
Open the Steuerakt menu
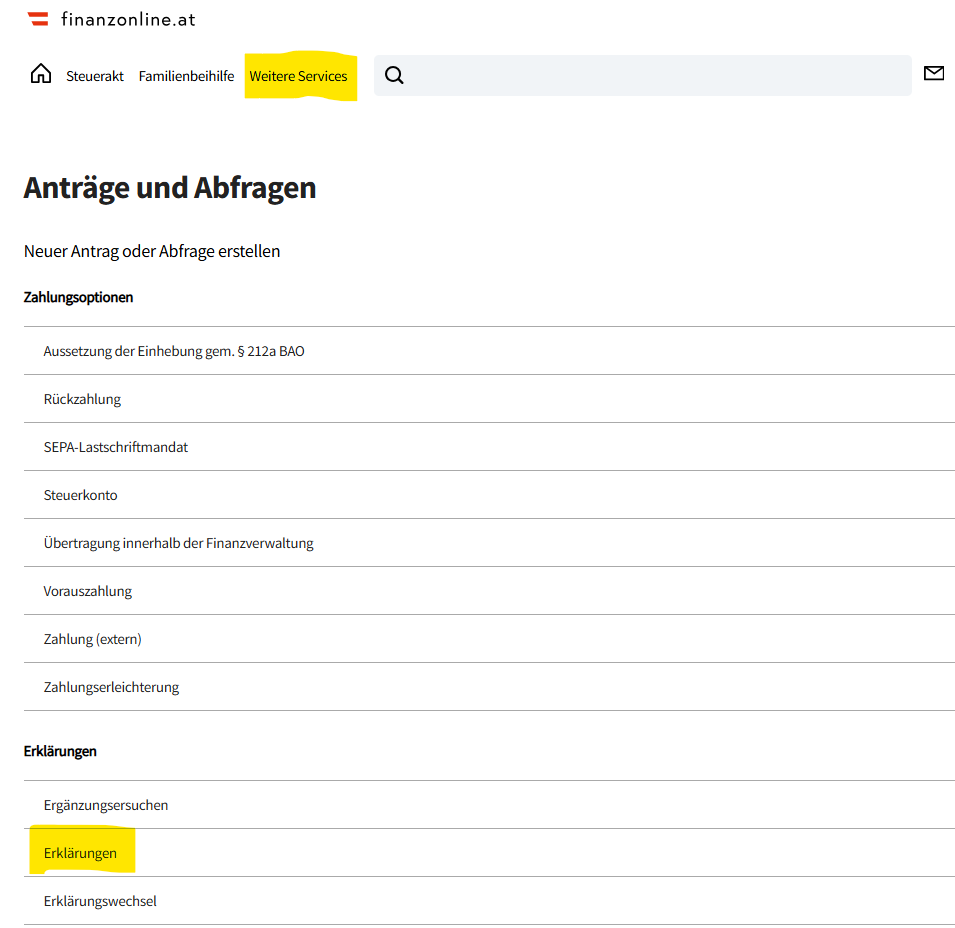(x=95, y=76)
